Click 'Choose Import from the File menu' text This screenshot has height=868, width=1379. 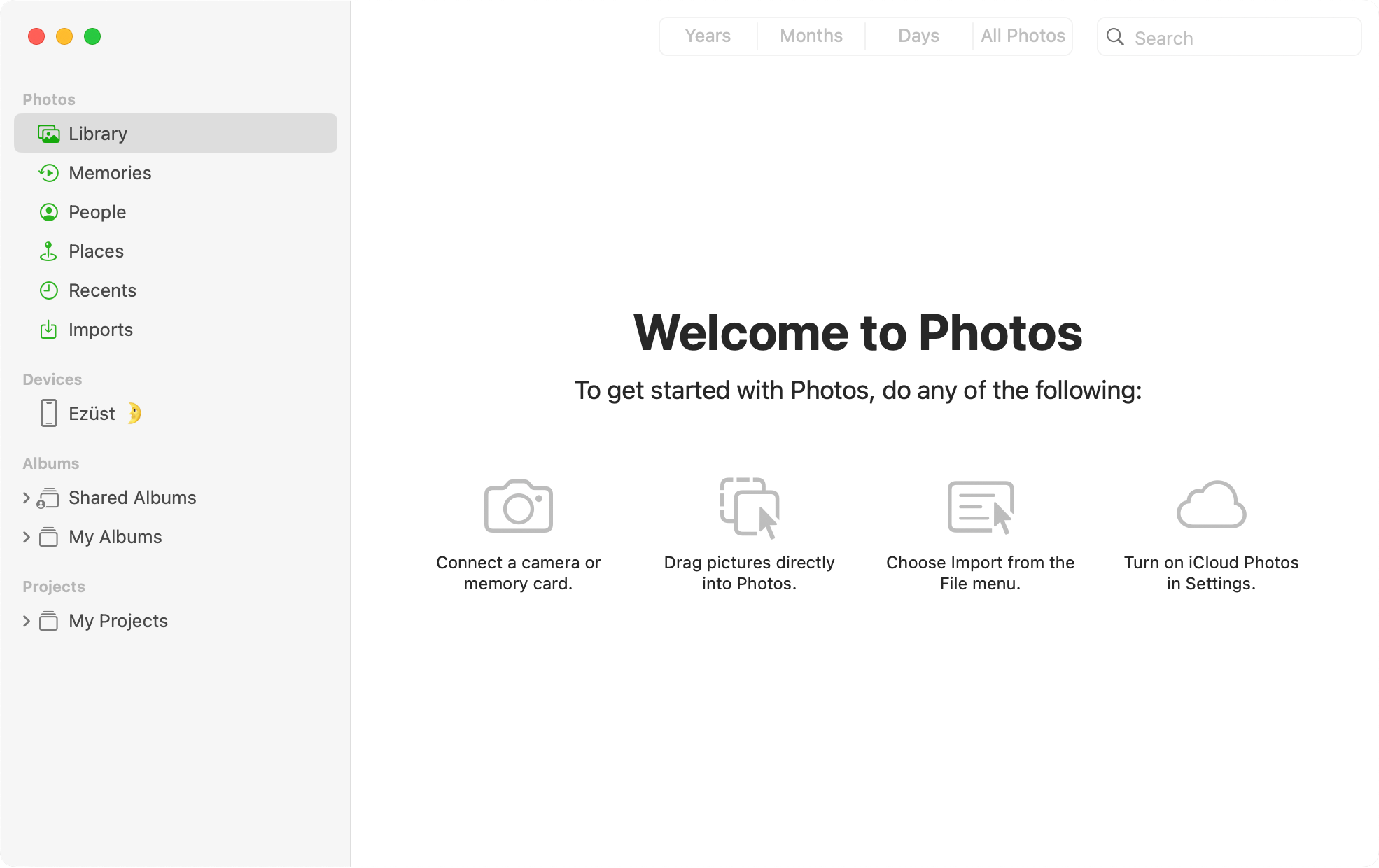pyautogui.click(x=980, y=573)
